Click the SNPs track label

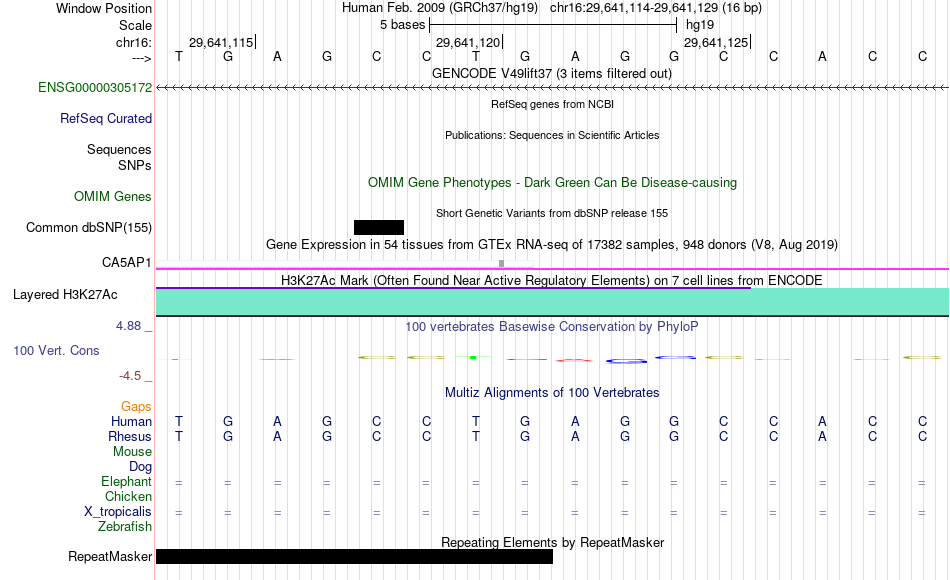(x=135, y=165)
